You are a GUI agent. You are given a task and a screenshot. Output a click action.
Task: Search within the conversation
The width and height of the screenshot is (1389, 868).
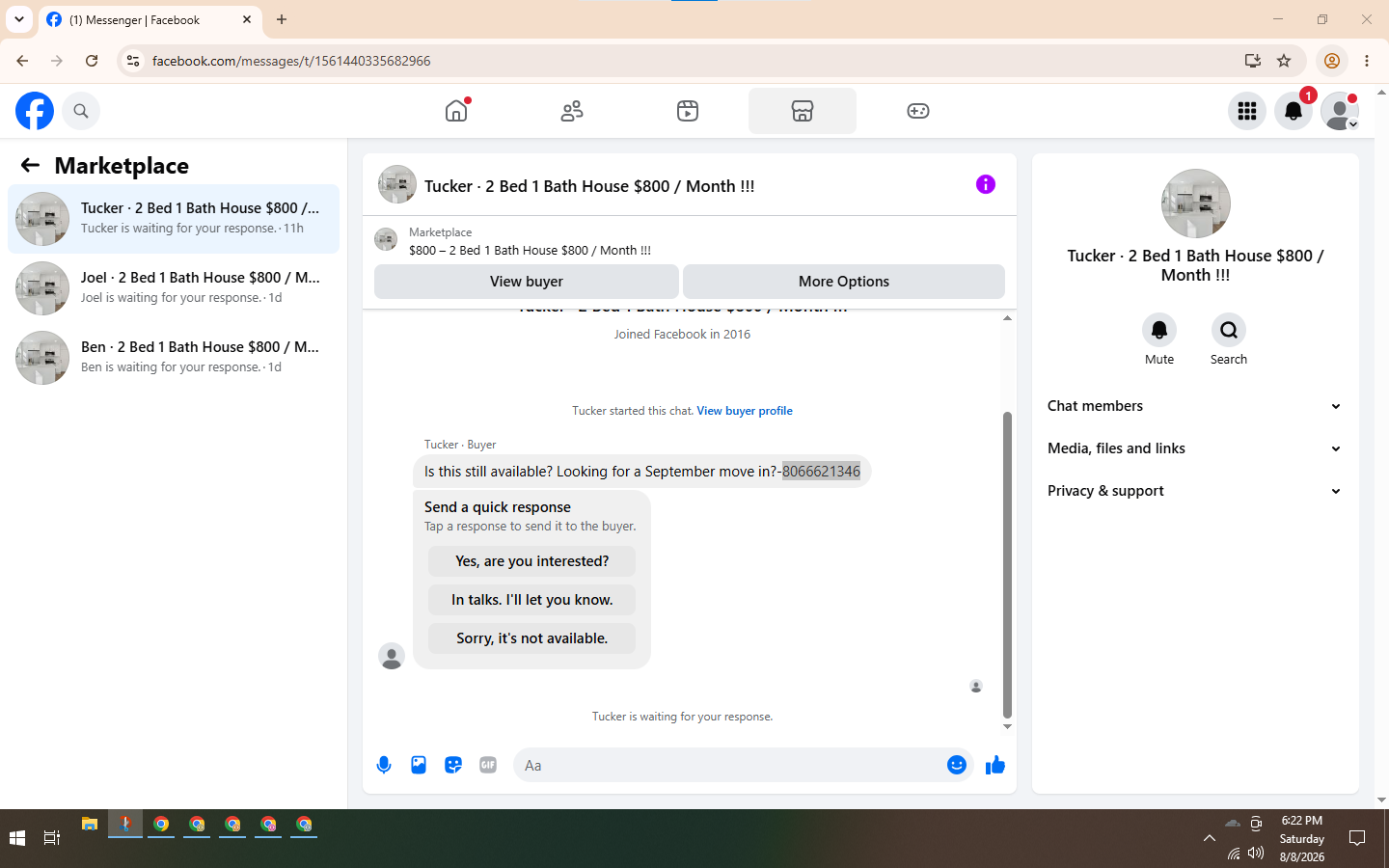(x=1229, y=330)
